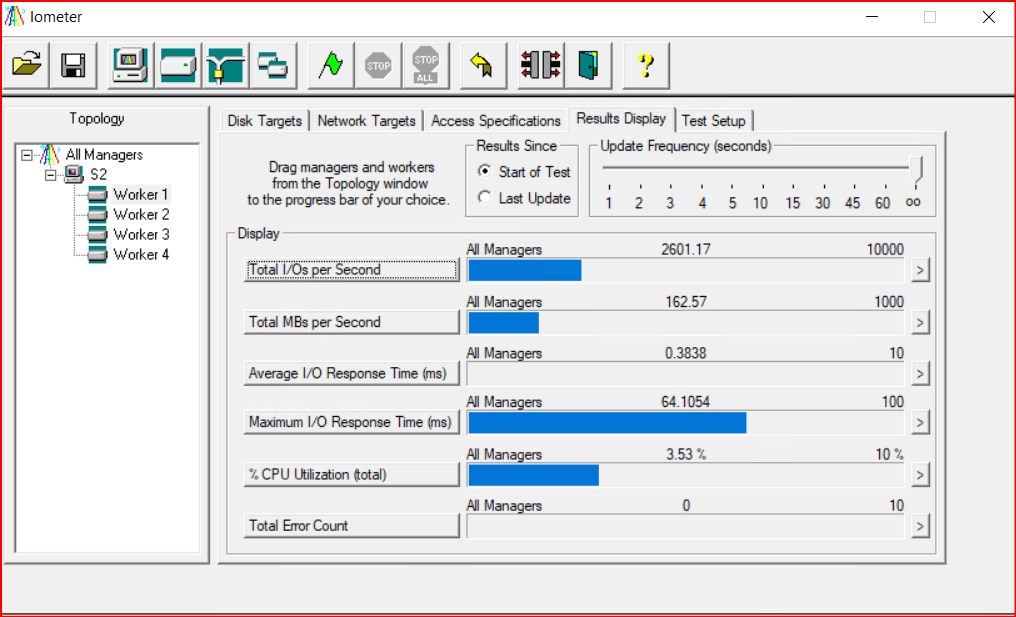Open the Access Specifications tab
1016x617 pixels.
click(x=495, y=121)
